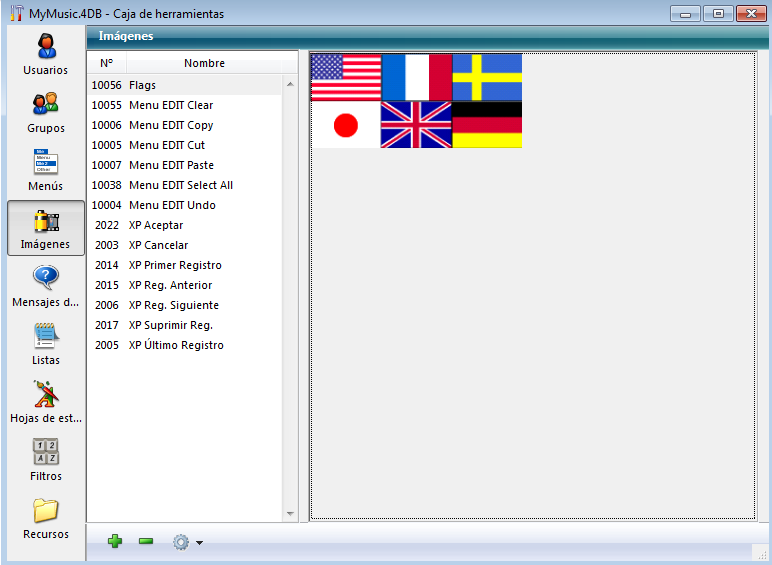Open the Filtros page
Screen dimensions: 772x565
pyautogui.click(x=46, y=460)
